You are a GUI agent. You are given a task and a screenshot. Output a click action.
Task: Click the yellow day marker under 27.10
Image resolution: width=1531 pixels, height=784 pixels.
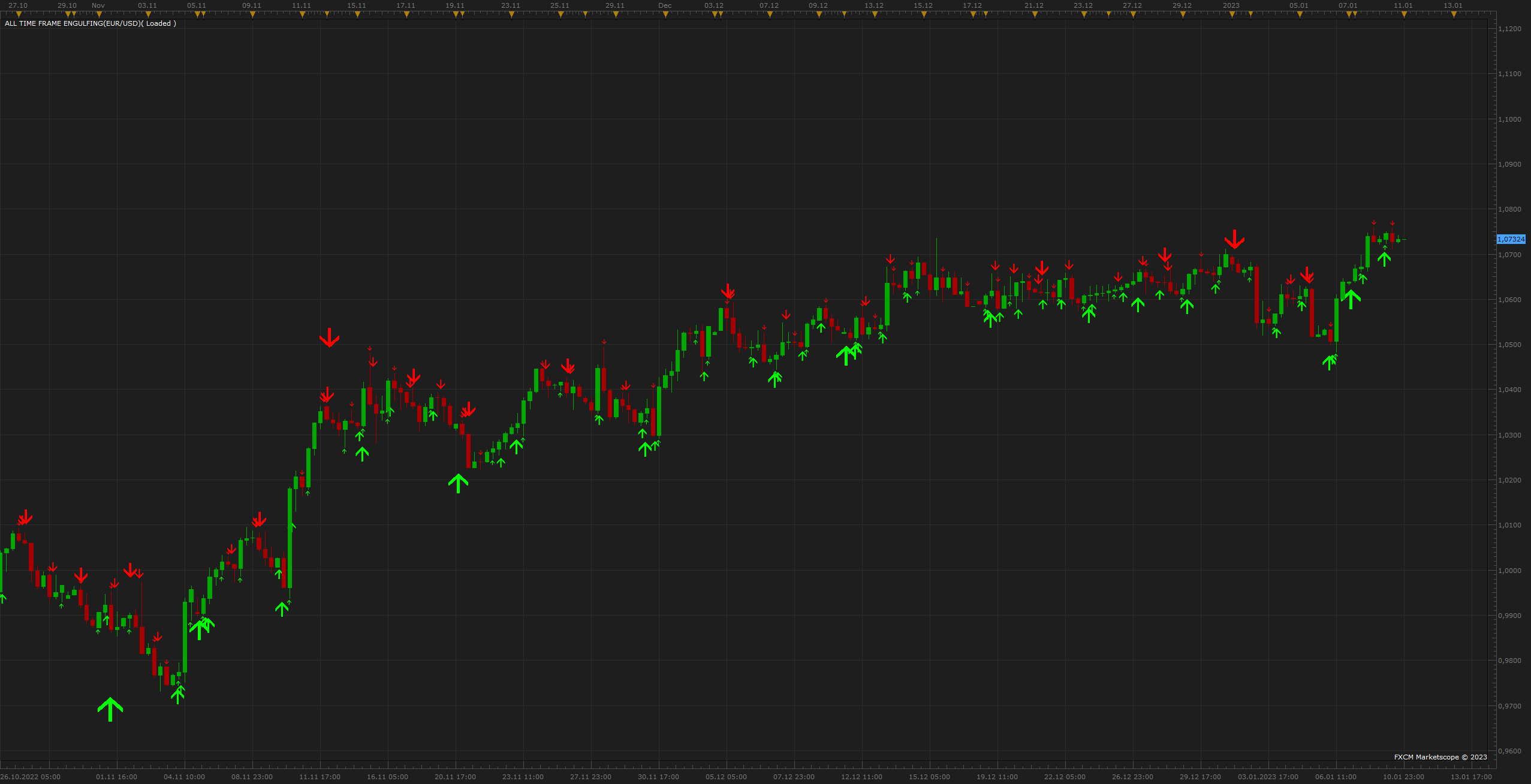click(x=19, y=14)
